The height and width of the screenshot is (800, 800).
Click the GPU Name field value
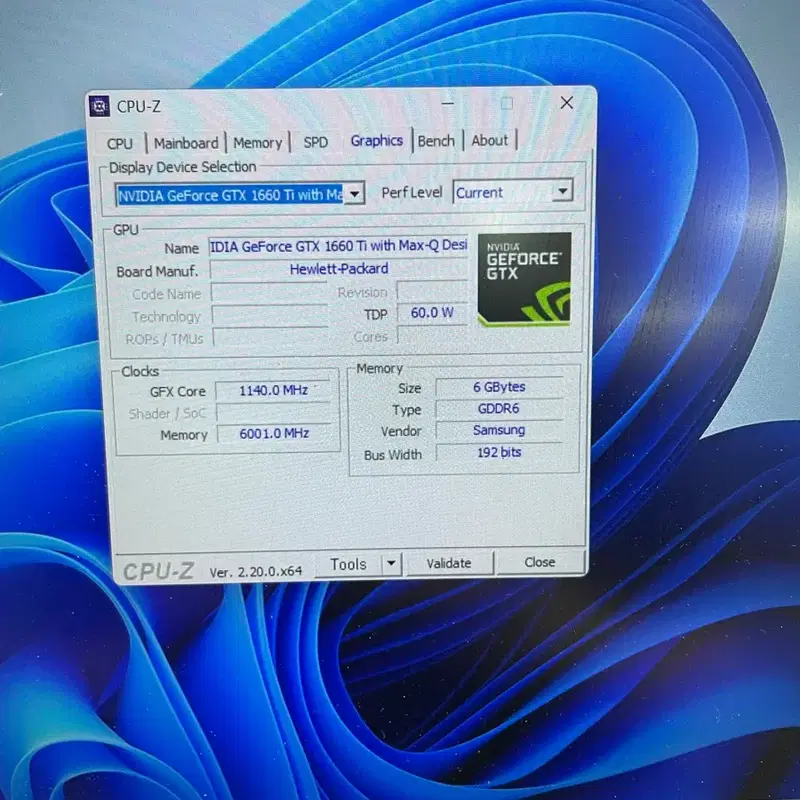(338, 246)
